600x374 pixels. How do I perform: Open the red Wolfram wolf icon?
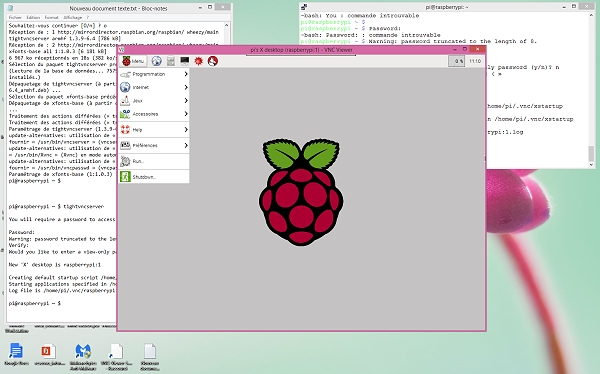pyautogui.click(x=213, y=61)
